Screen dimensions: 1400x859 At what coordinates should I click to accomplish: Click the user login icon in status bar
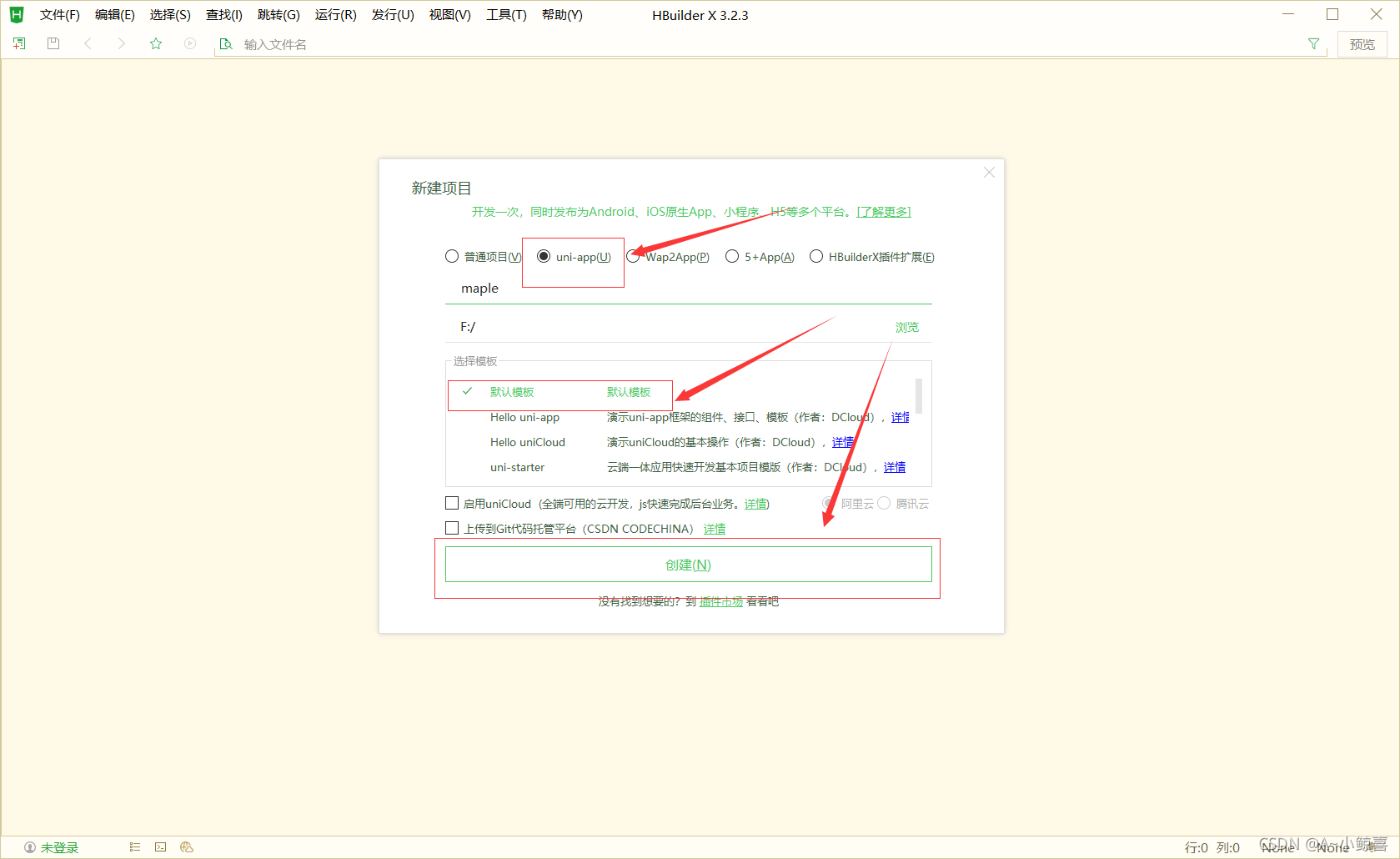(x=30, y=847)
